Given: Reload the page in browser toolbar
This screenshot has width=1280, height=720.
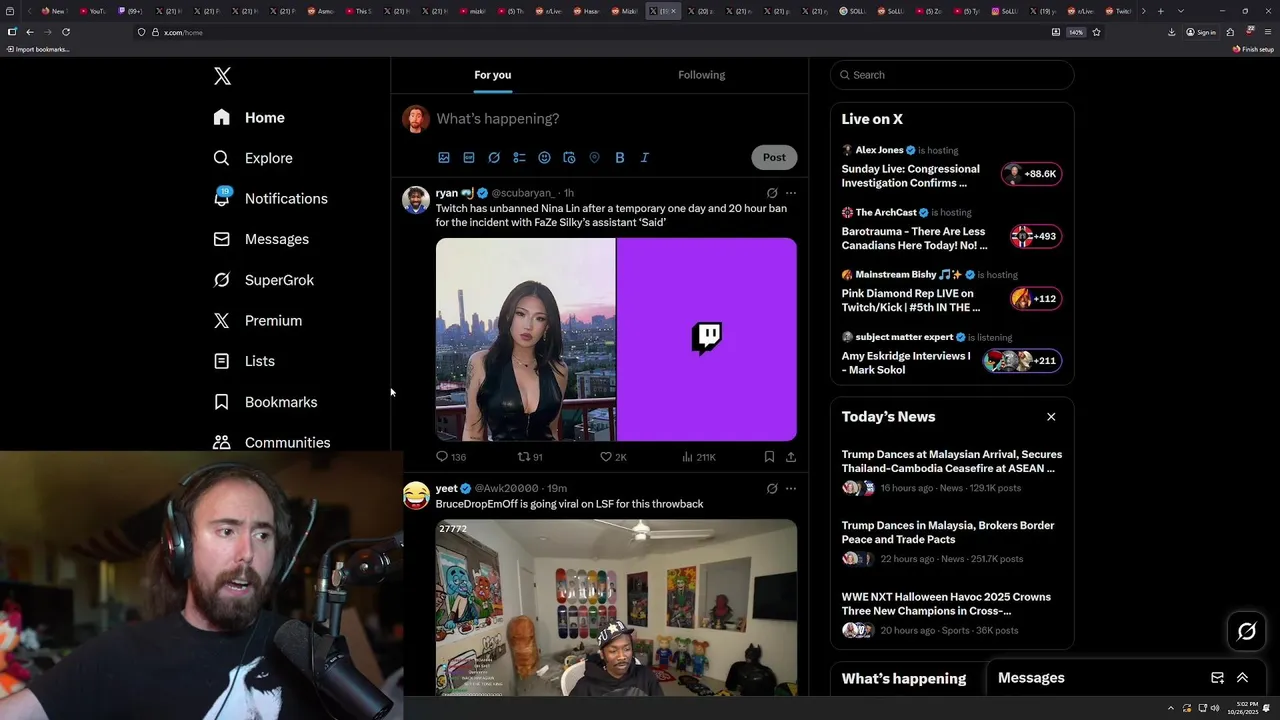Looking at the screenshot, I should [x=66, y=32].
